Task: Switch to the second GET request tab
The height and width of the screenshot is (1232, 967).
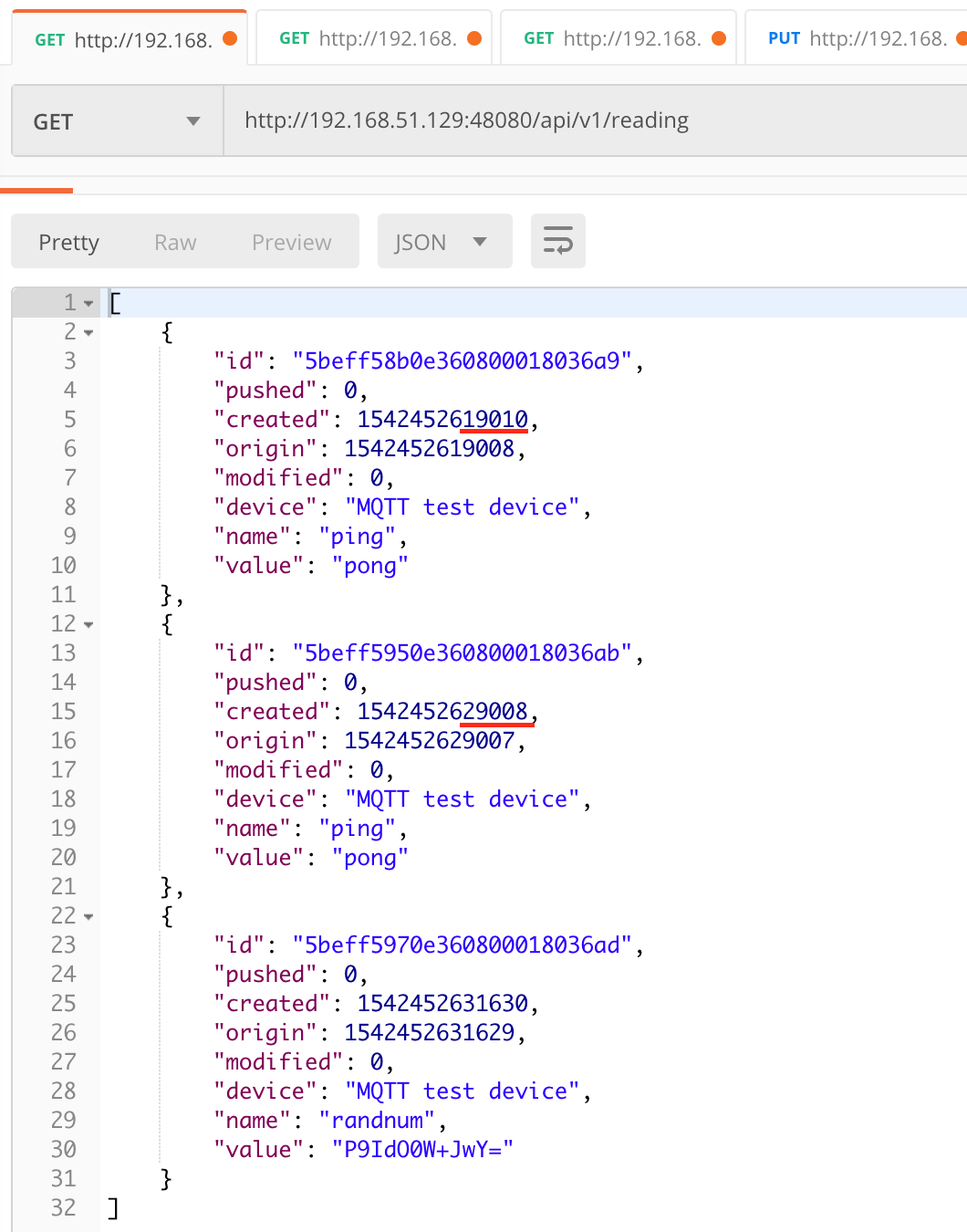Action: click(x=374, y=38)
